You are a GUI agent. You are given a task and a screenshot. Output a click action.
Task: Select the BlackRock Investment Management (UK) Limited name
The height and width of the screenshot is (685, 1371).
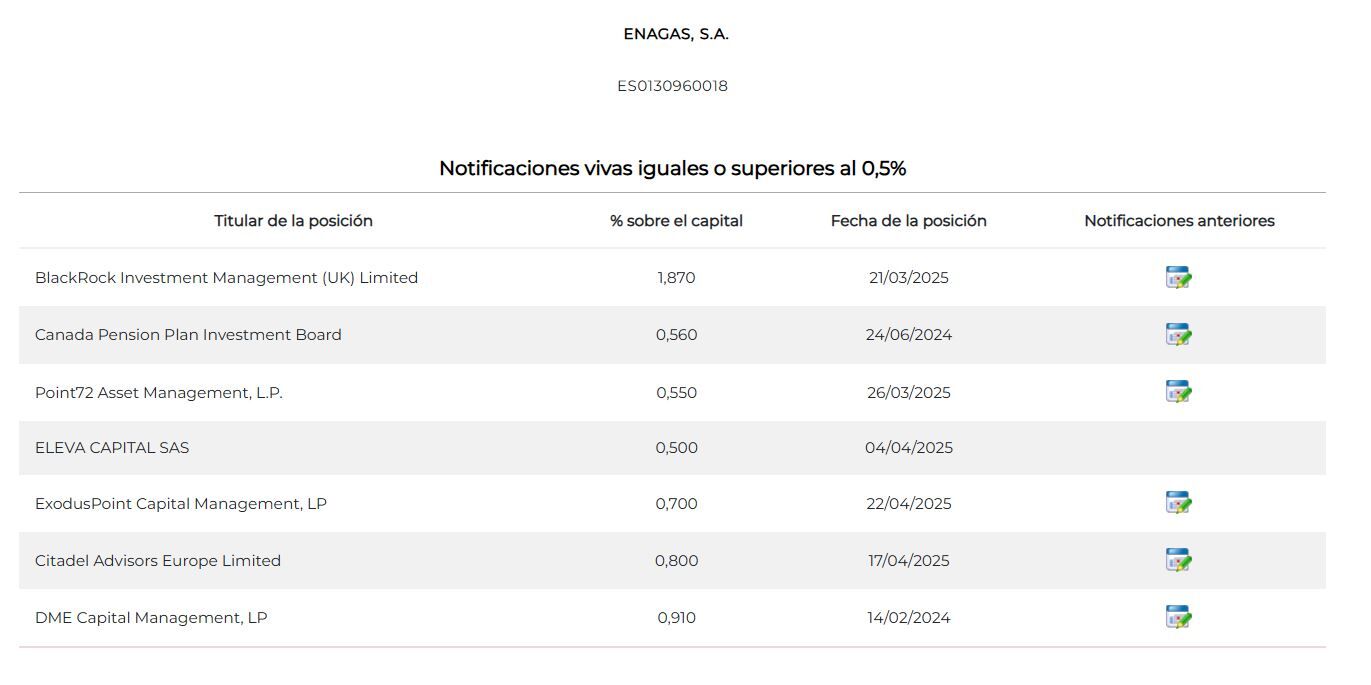point(226,278)
